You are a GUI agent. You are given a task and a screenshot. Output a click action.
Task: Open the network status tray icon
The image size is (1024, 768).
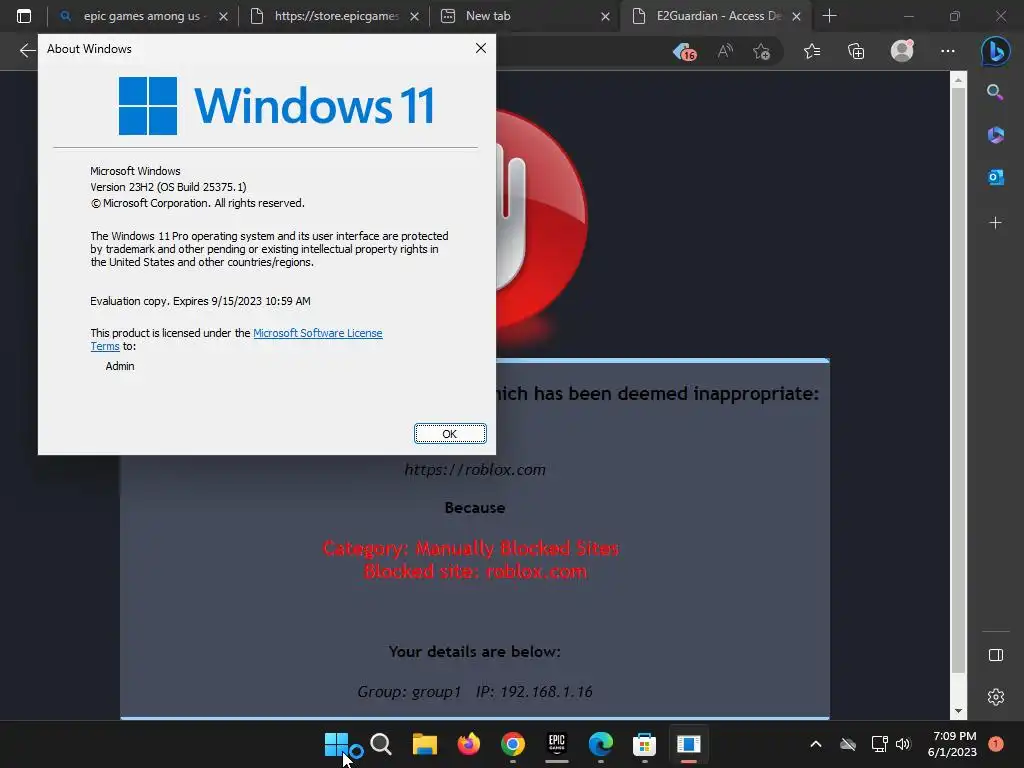[x=879, y=744]
